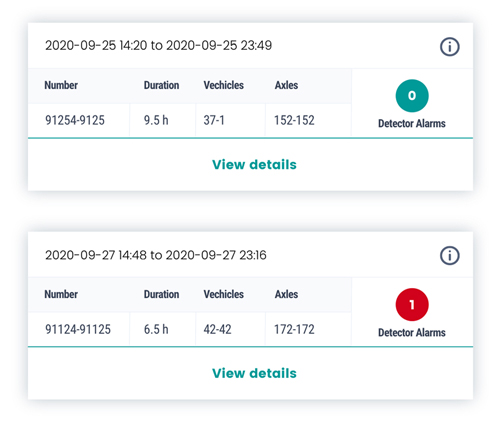The image size is (500, 428).
Task: View details of the 2020-09-25 record
Action: (x=254, y=165)
